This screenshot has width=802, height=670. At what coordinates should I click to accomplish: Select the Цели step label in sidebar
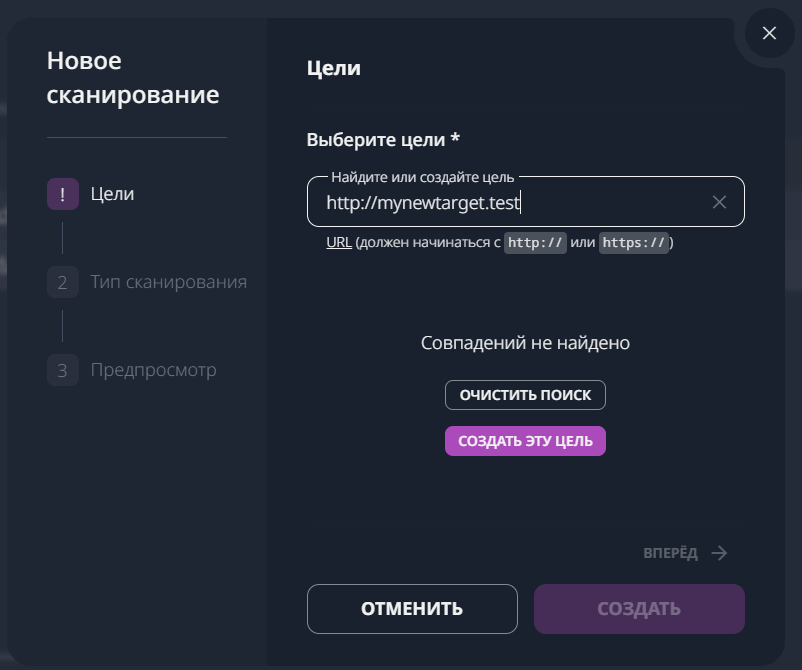point(113,194)
